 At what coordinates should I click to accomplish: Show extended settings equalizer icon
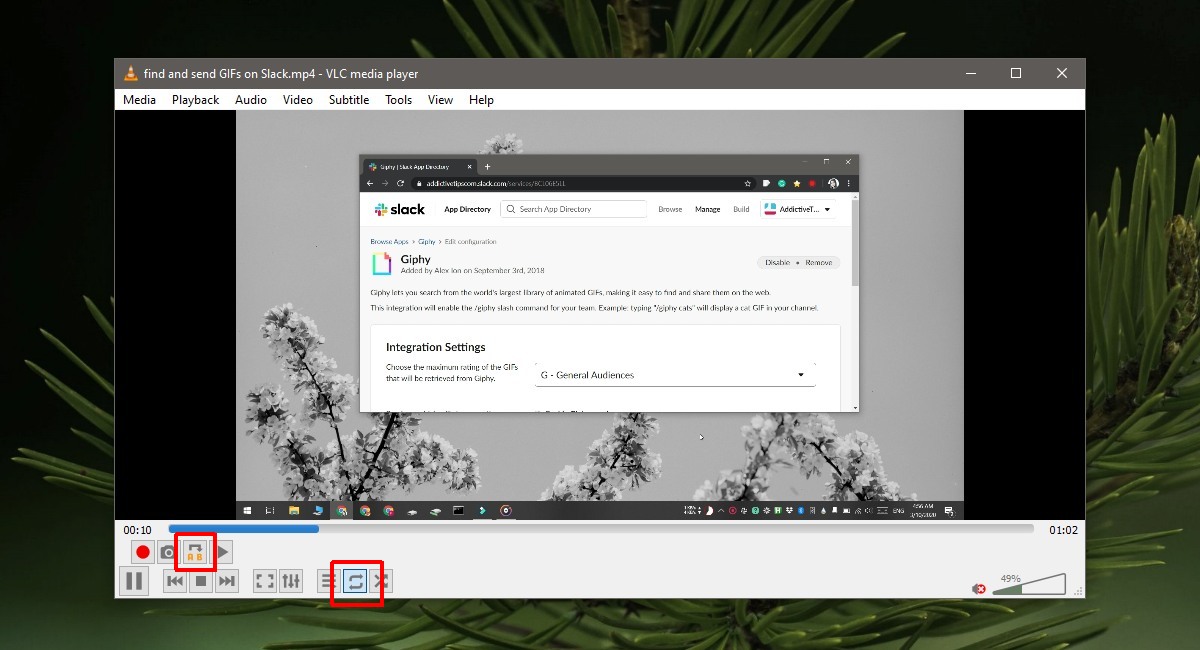(291, 581)
